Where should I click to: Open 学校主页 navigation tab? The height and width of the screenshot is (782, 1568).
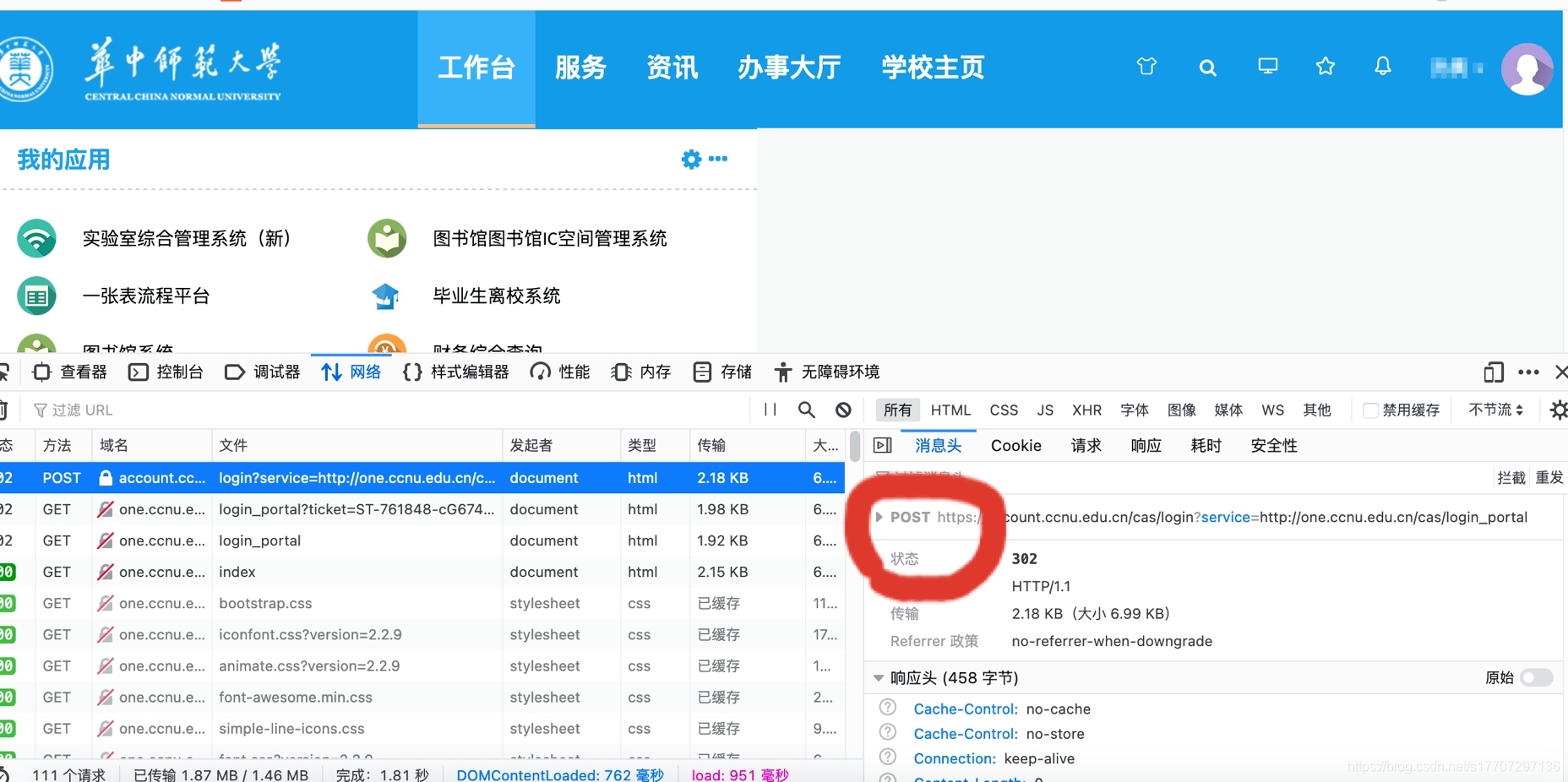pyautogui.click(x=934, y=68)
